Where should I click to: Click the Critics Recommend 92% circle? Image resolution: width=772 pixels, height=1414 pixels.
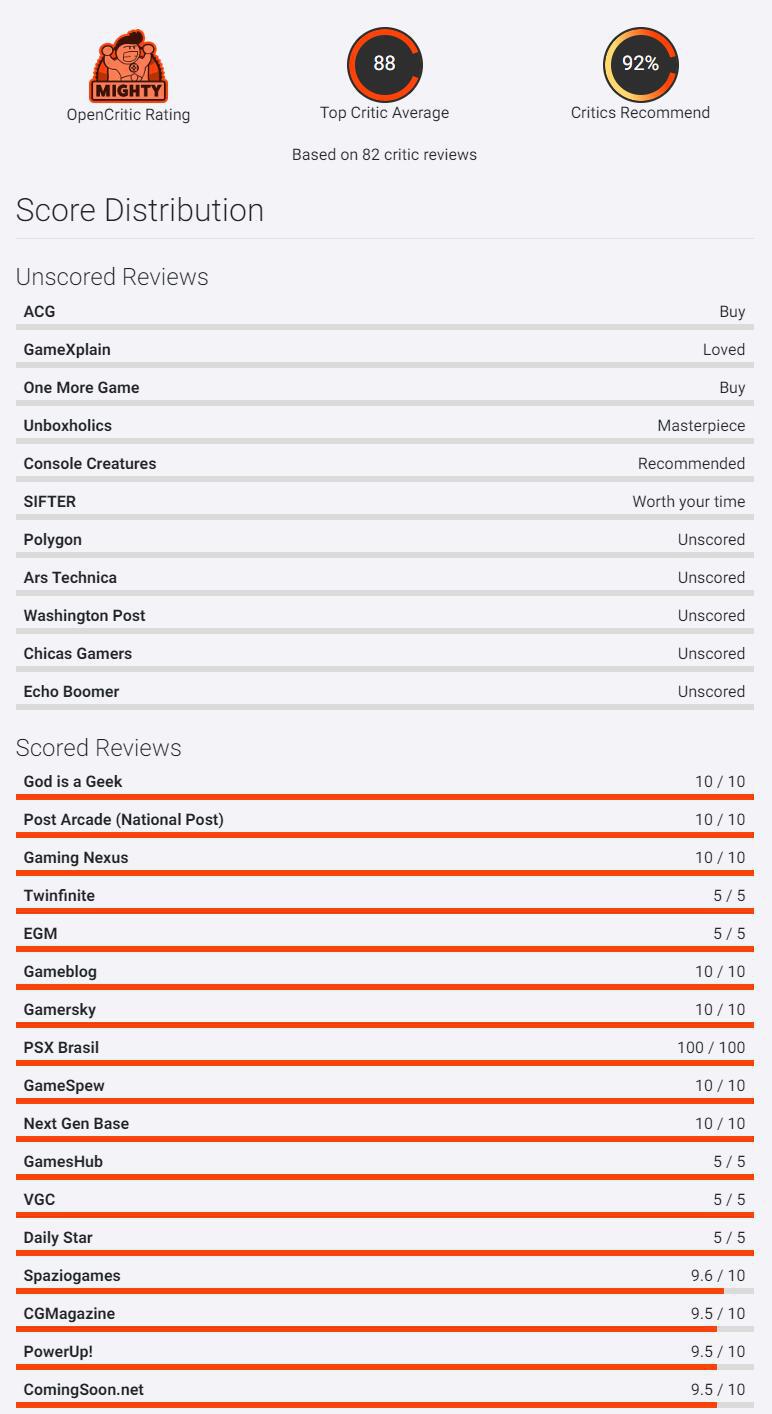coord(640,64)
